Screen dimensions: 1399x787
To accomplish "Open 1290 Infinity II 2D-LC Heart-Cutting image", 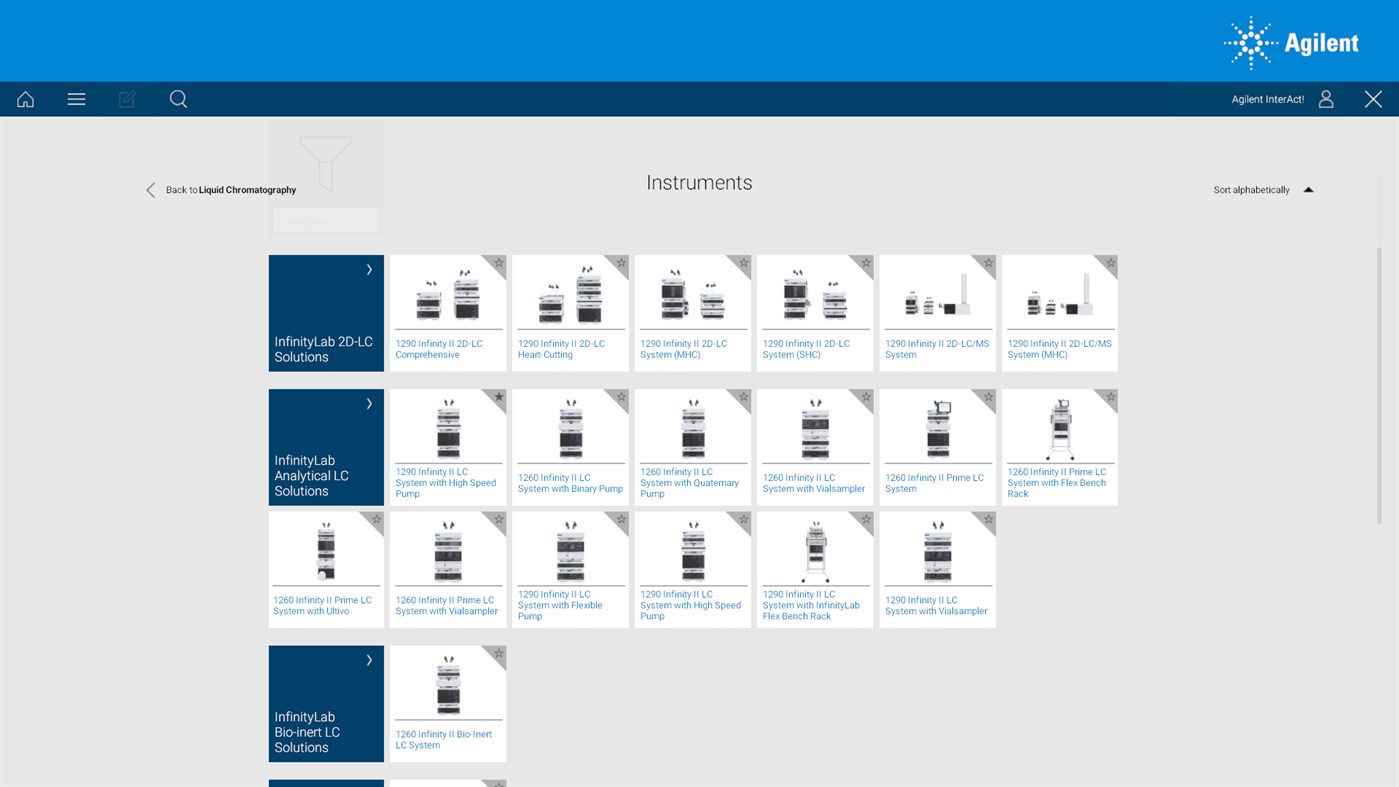I will point(570,295).
